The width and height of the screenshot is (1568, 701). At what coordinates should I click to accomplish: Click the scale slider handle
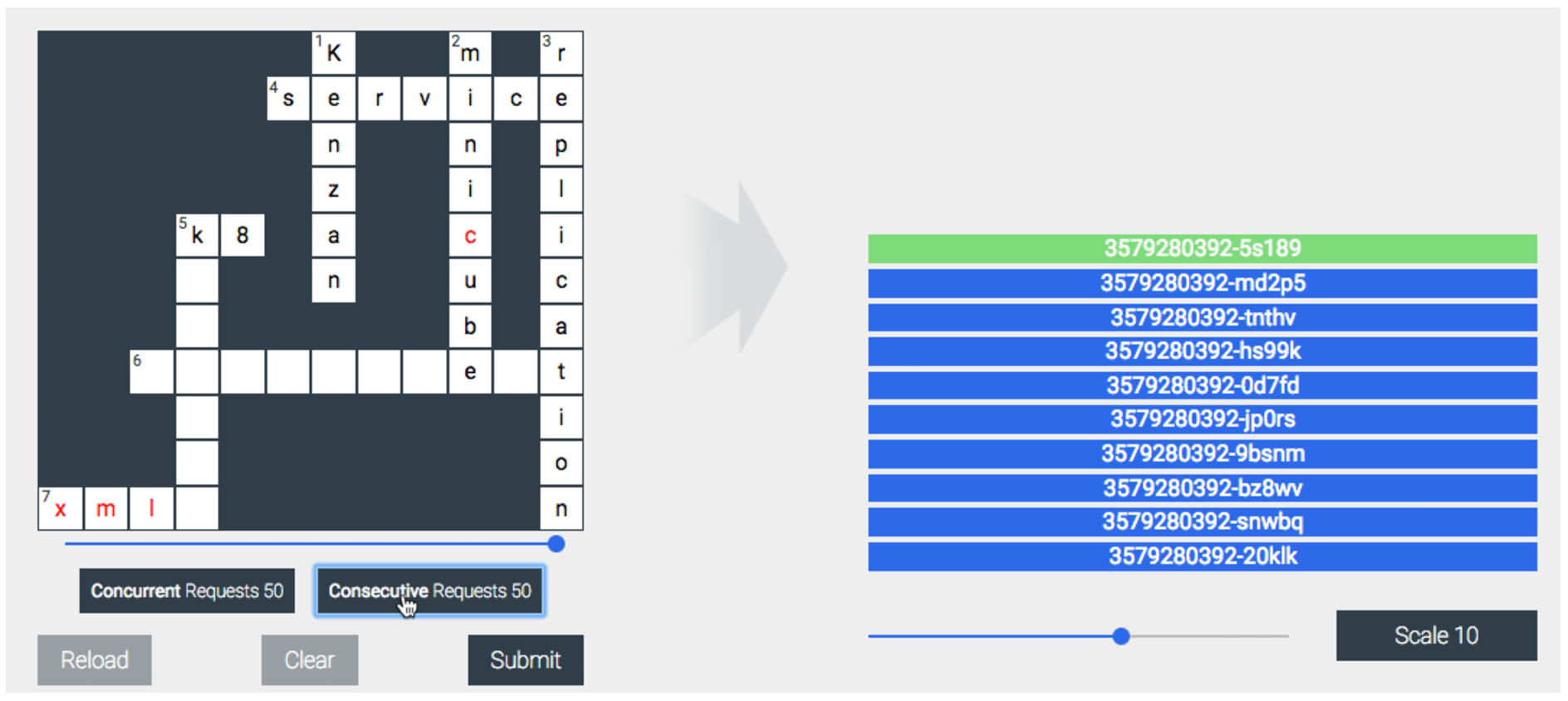click(x=1121, y=636)
